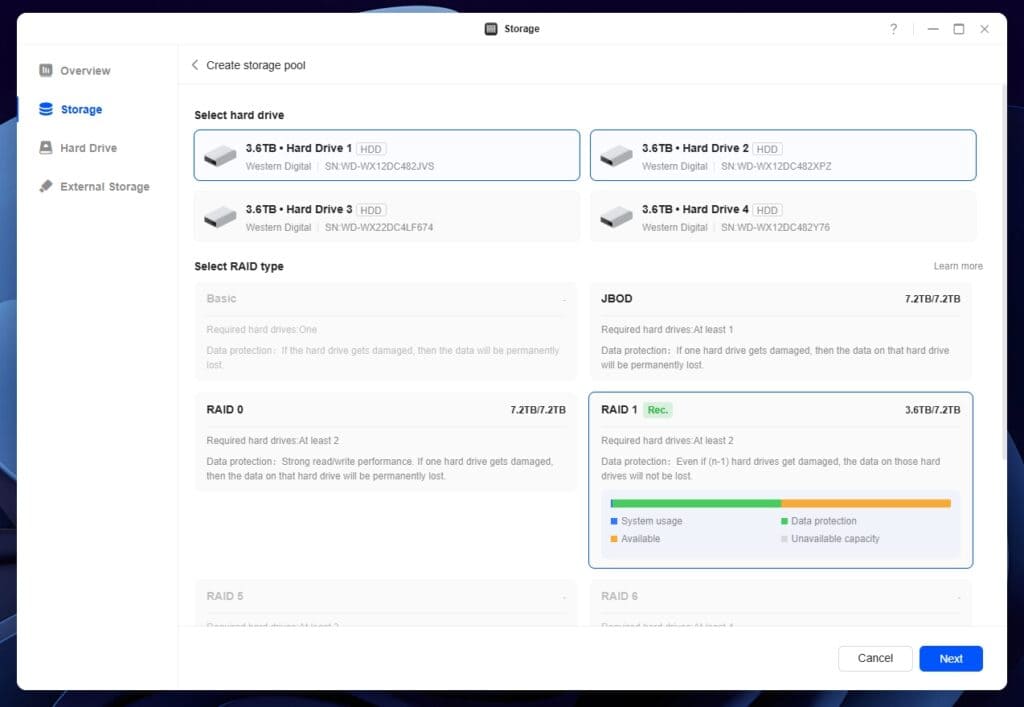
Task: Click the External Storage sidebar icon
Action: pyautogui.click(x=46, y=187)
